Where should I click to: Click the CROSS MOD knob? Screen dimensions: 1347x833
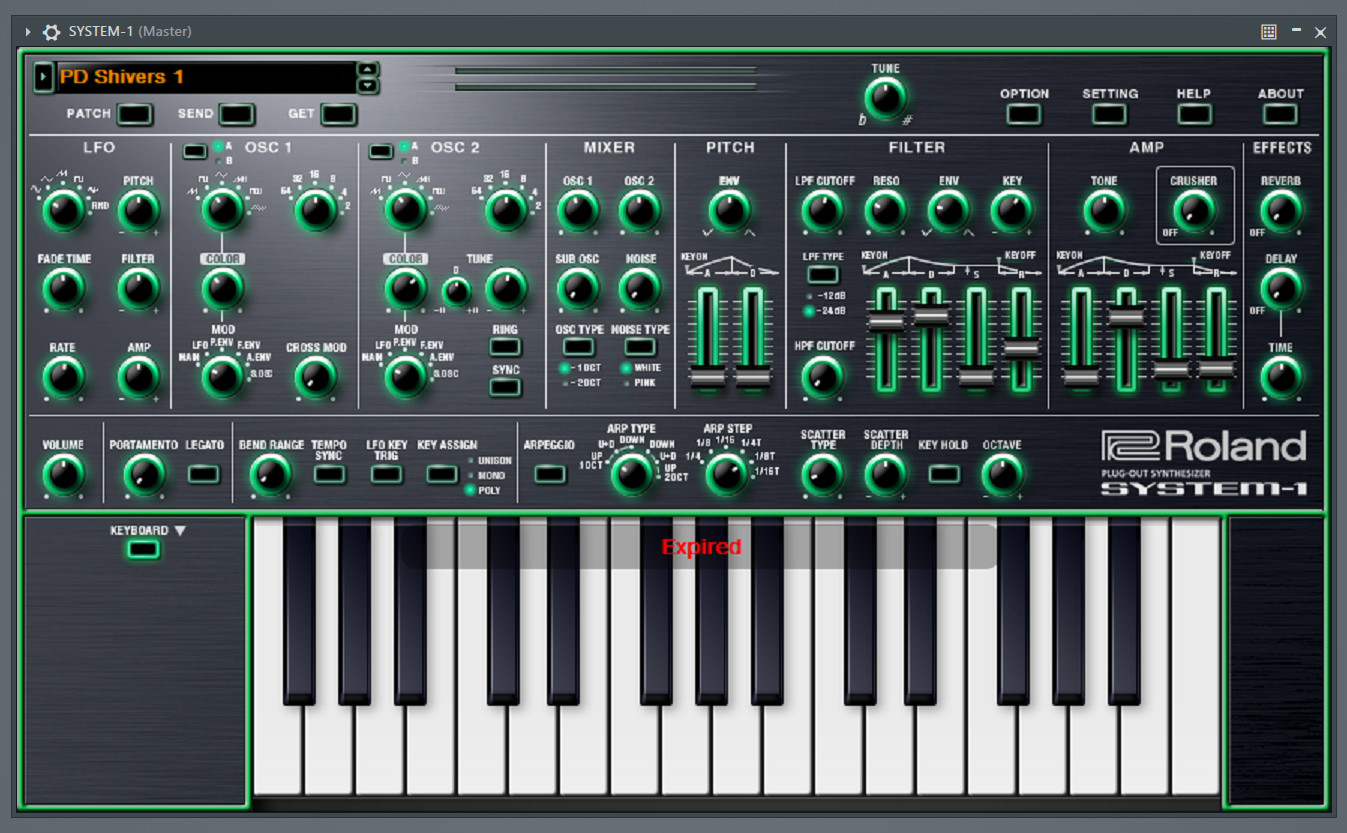(x=315, y=378)
